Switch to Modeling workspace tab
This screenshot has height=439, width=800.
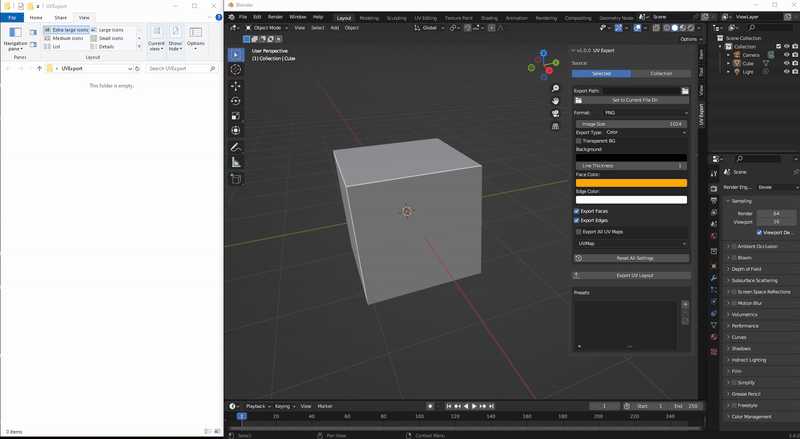(x=369, y=18)
